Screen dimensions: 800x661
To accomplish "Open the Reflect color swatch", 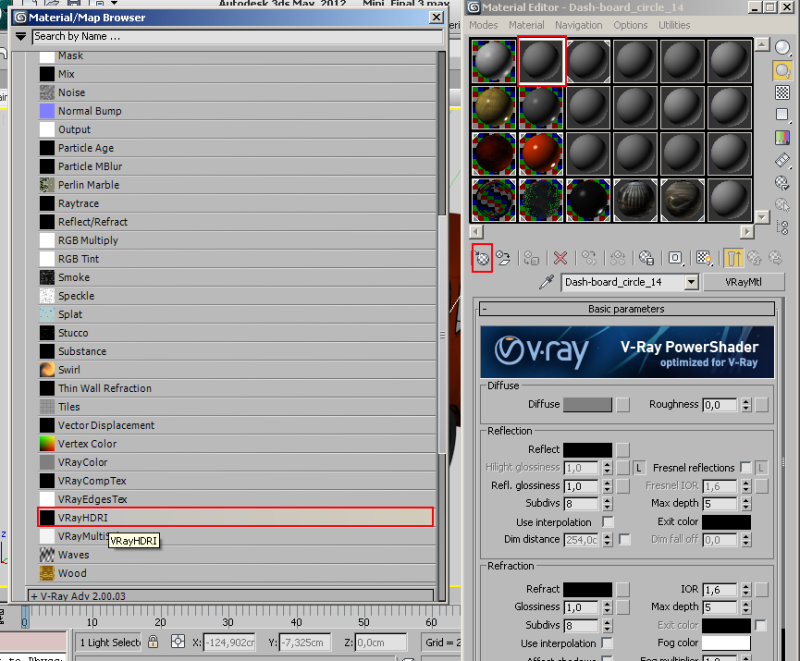I will coord(587,450).
